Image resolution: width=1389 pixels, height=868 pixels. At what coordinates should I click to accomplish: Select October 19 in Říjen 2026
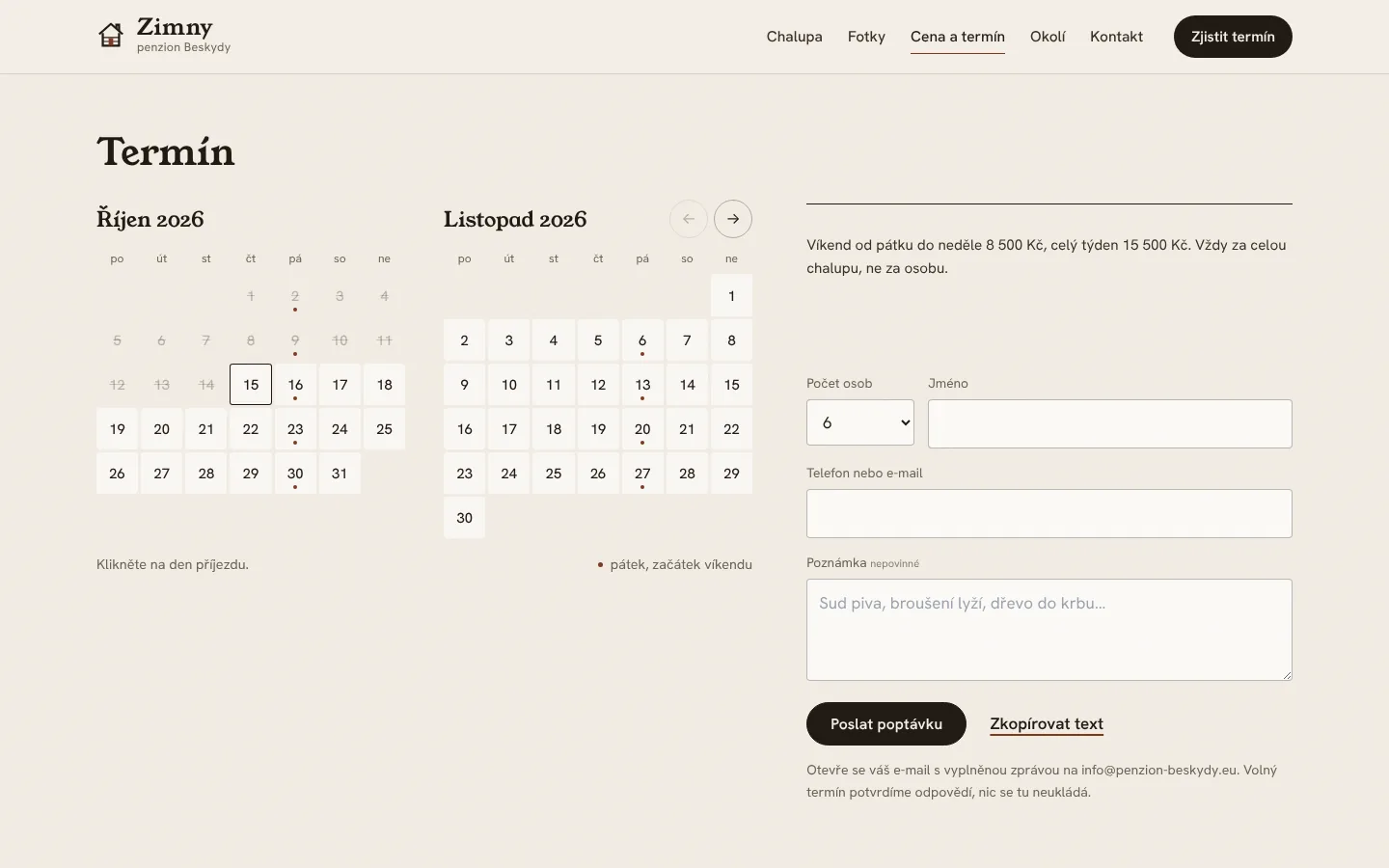(117, 429)
